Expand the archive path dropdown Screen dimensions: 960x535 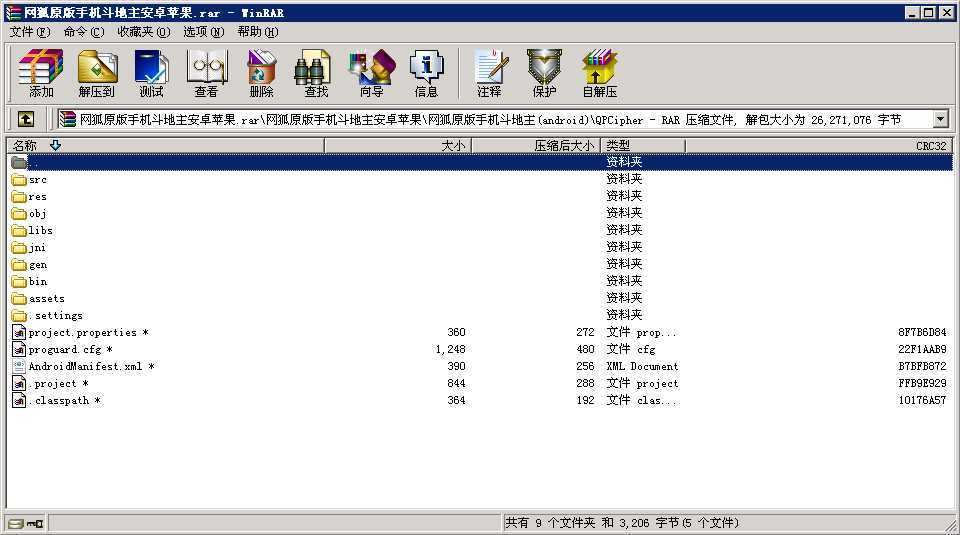coord(940,120)
